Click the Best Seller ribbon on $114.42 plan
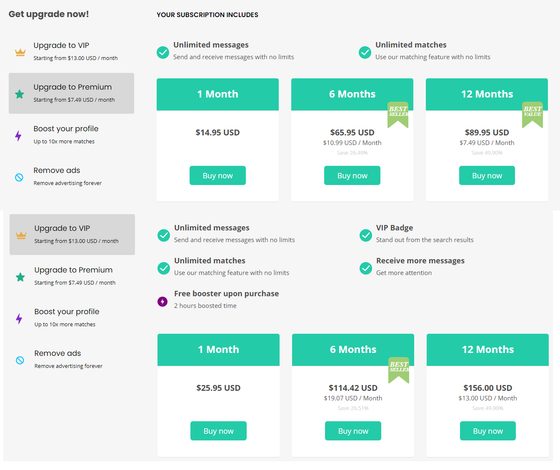The height and width of the screenshot is (470, 560). coord(399,370)
